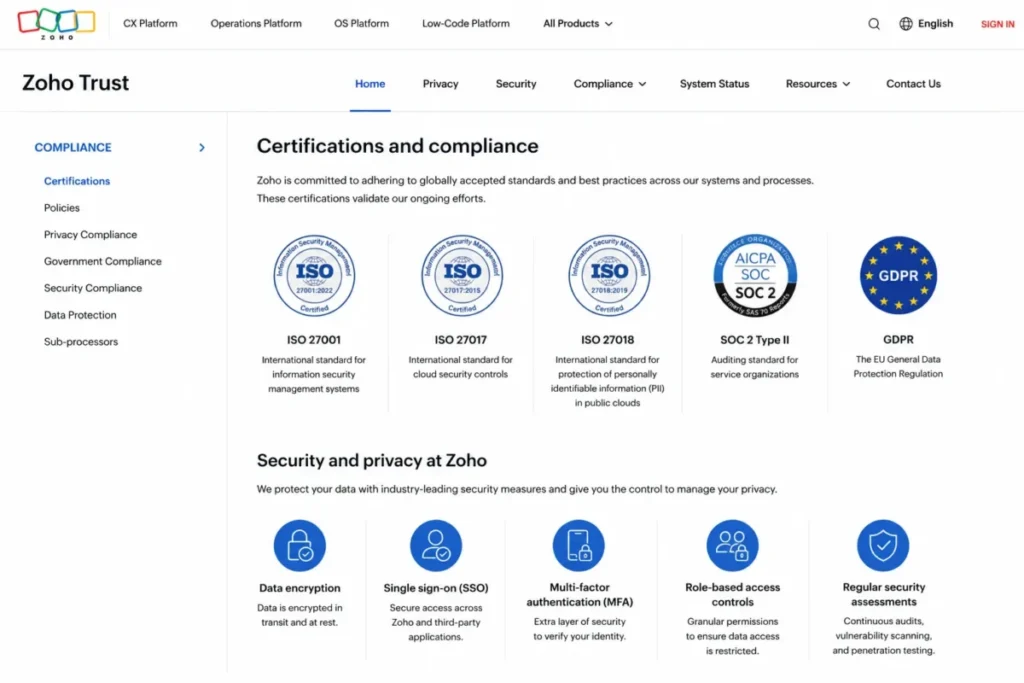
Task: Open the Security tab
Action: click(516, 84)
